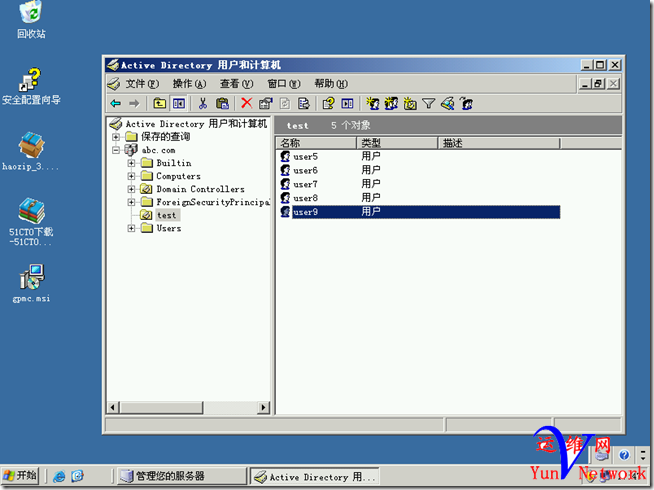The image size is (654, 490).
Task: Click the Help question mark toolbar icon
Action: pos(328,103)
